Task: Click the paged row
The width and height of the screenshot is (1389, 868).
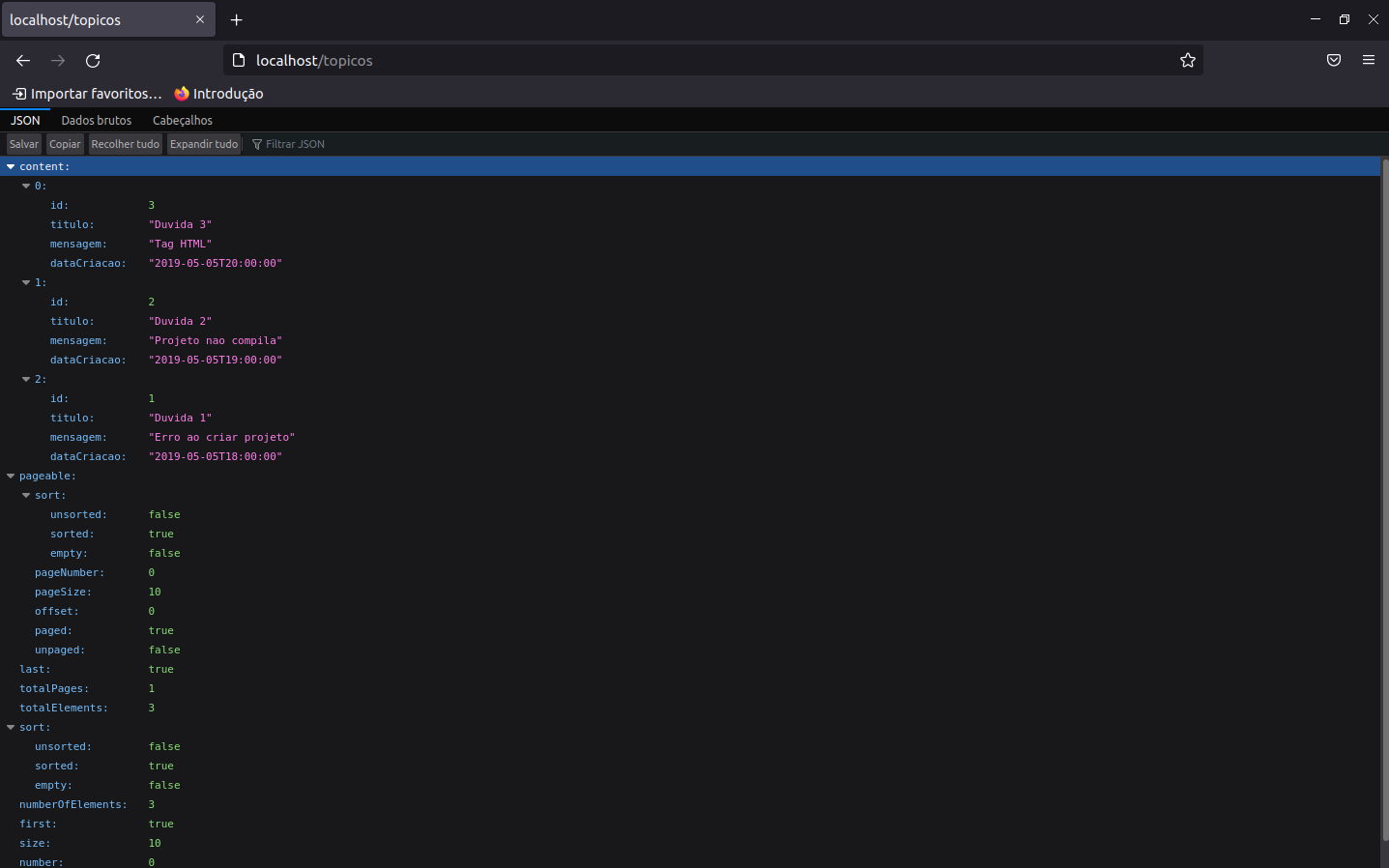Action: pos(689,630)
